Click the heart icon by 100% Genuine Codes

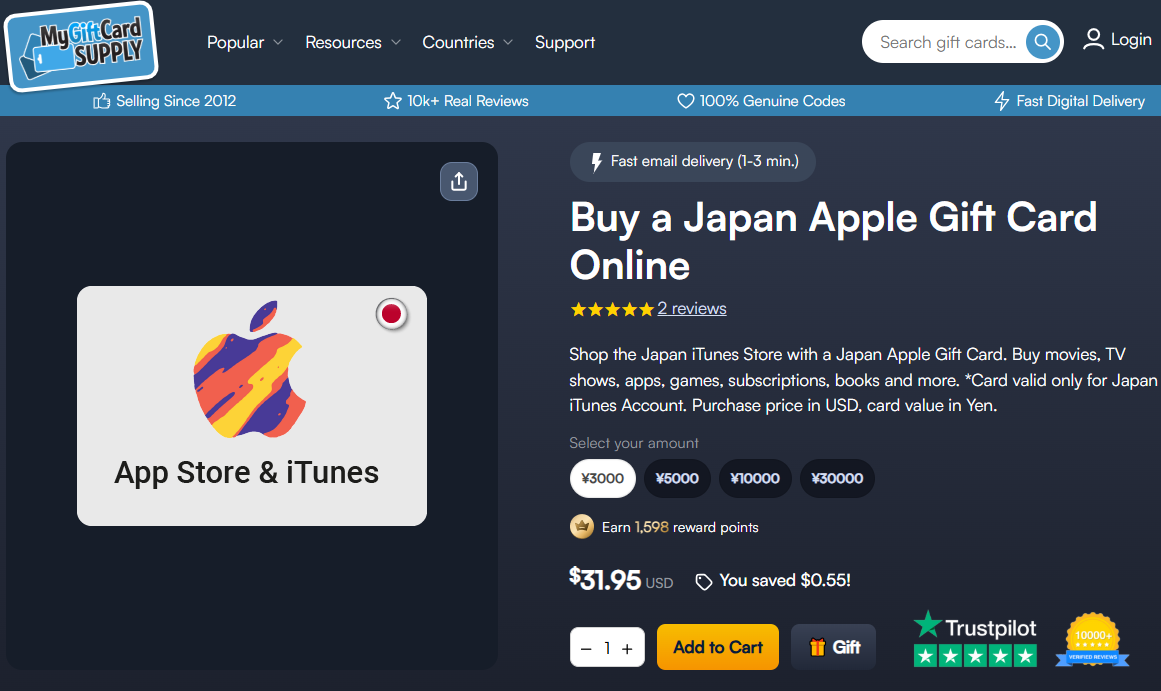686,101
